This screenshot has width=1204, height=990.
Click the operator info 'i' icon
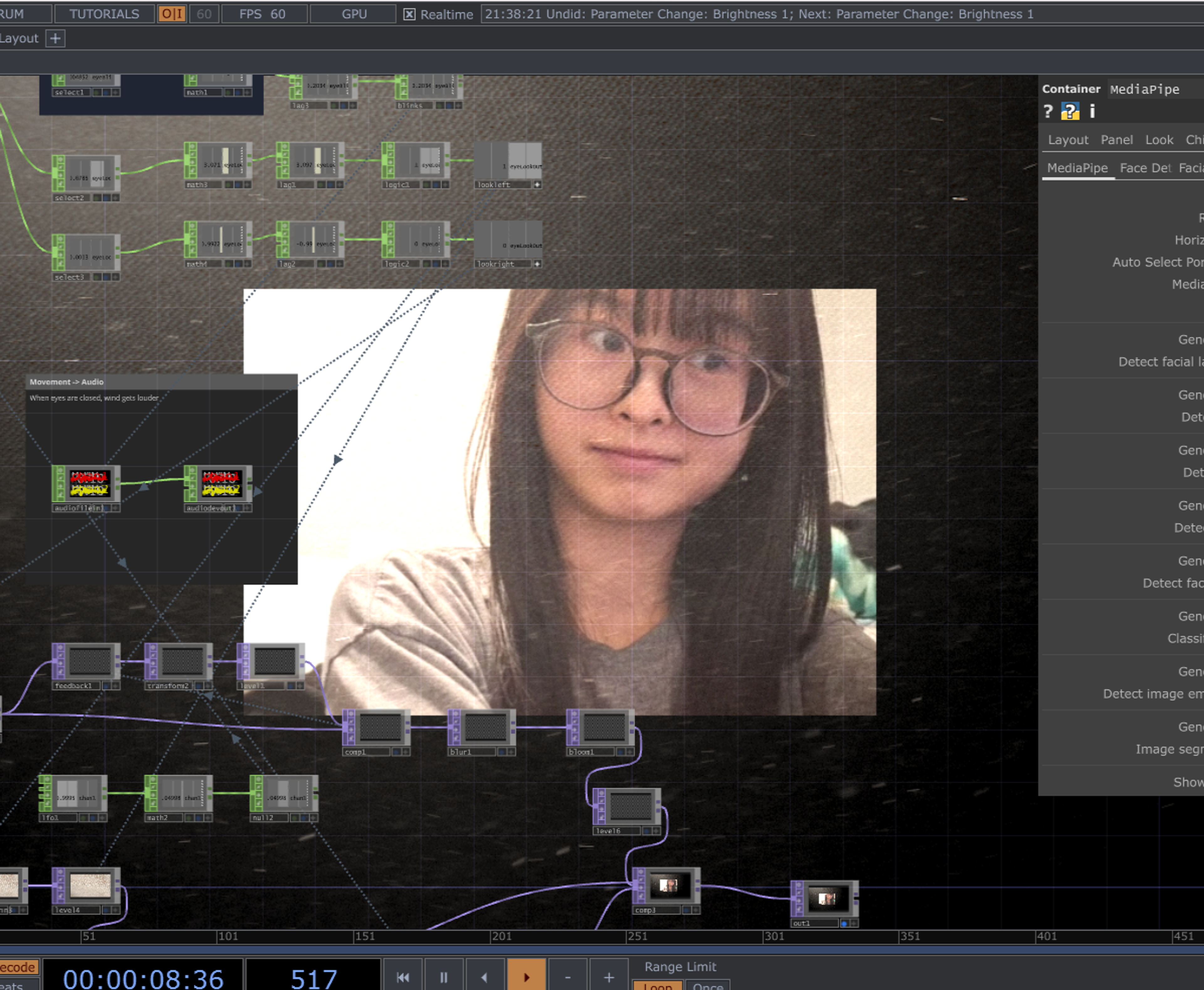[1092, 111]
